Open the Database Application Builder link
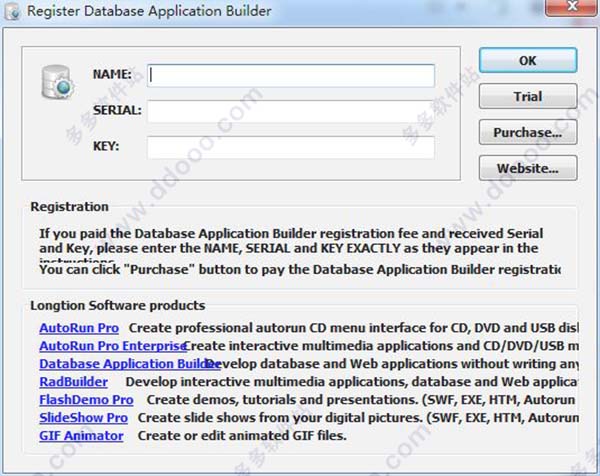 129,364
